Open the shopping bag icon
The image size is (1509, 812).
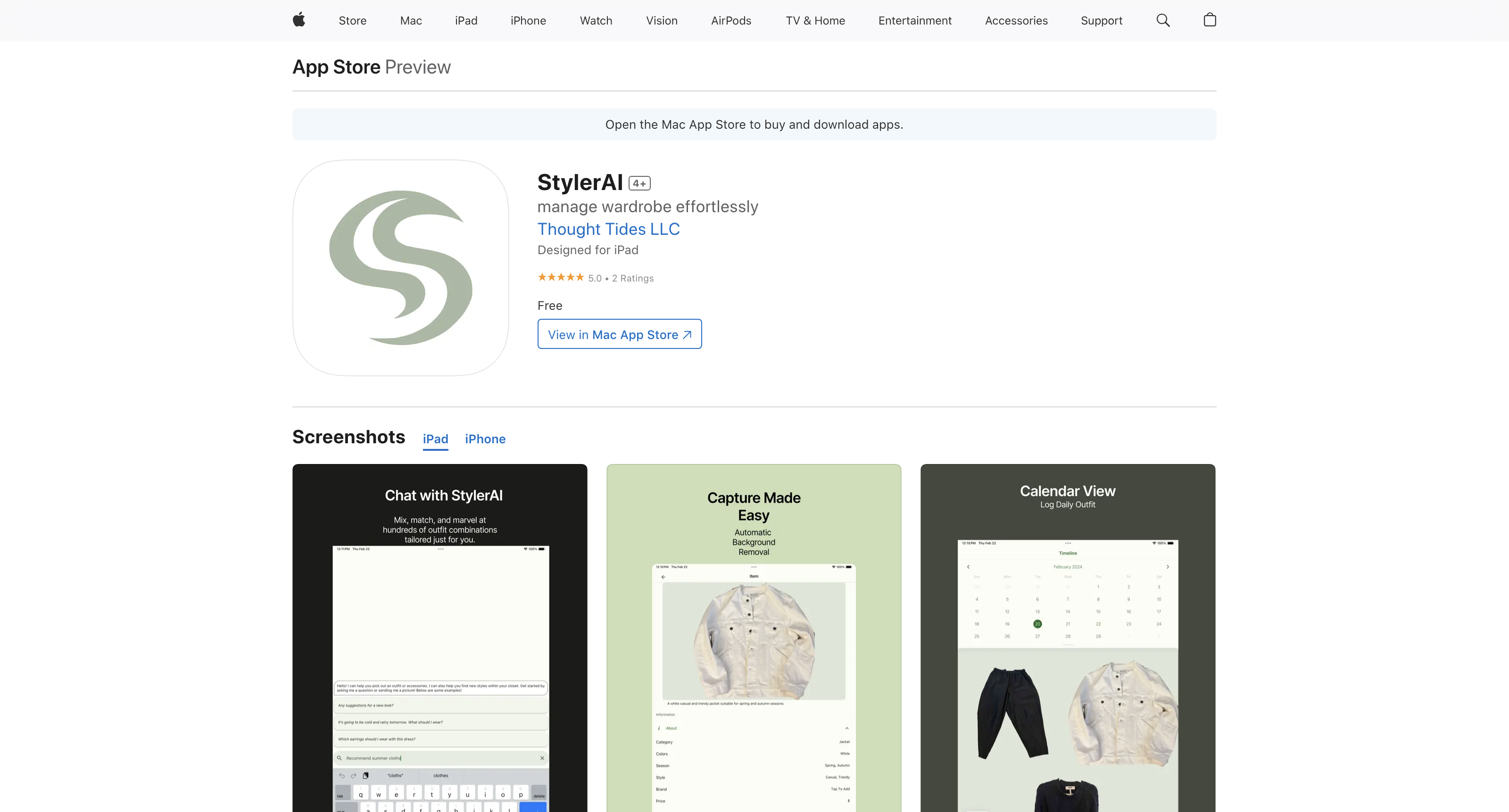click(x=1210, y=20)
